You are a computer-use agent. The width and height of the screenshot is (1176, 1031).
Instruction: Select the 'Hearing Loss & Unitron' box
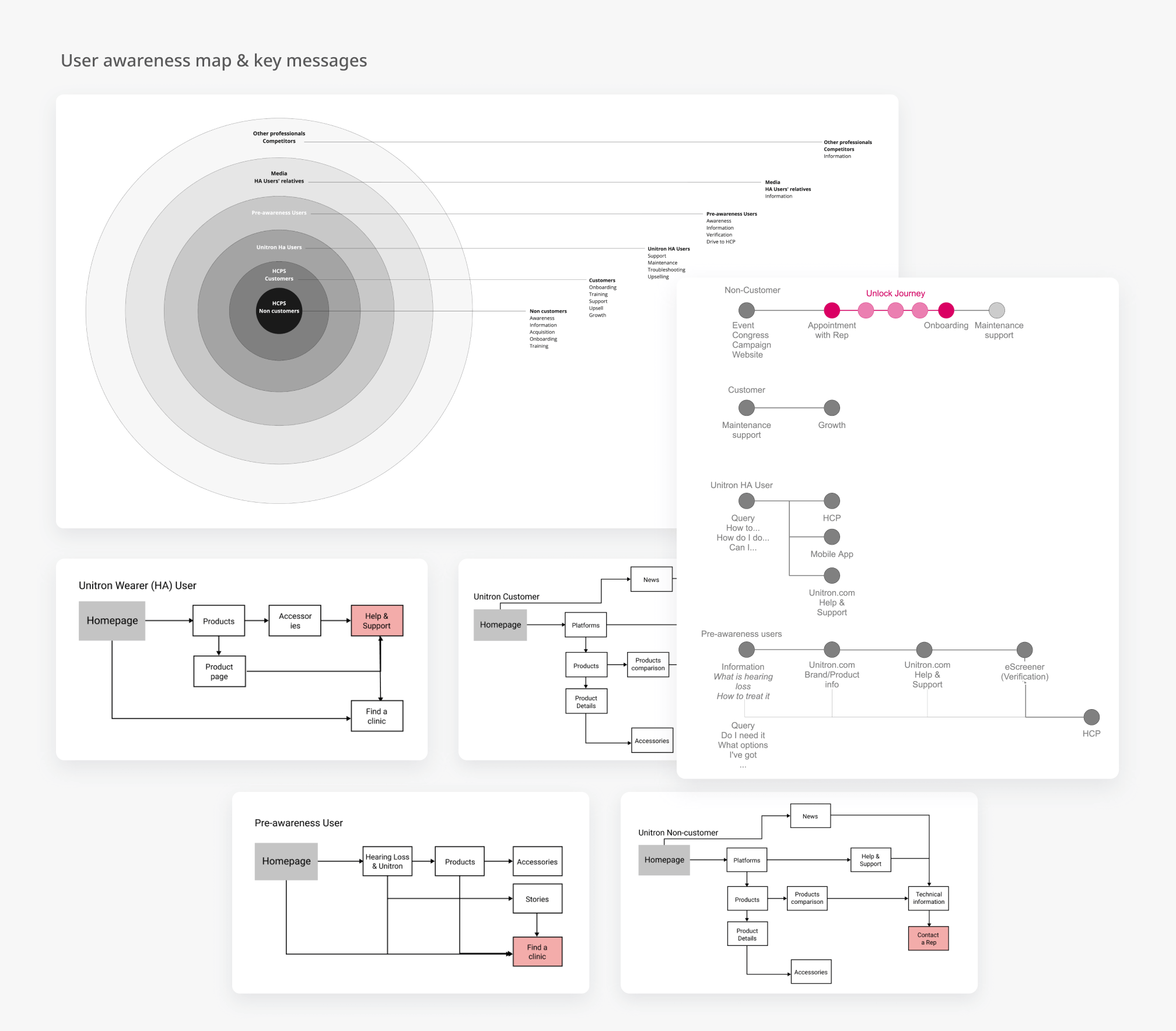tap(387, 861)
